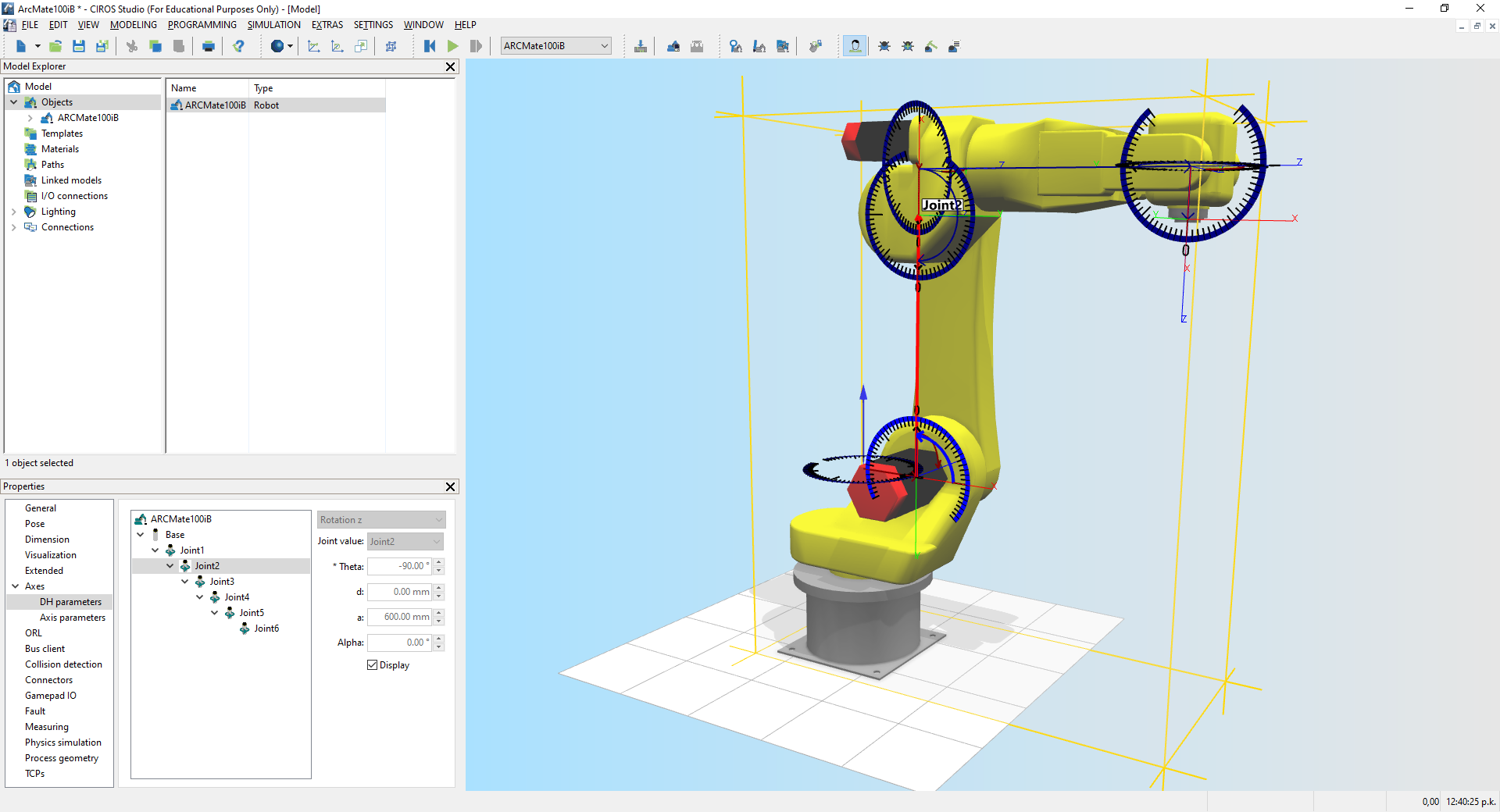The height and width of the screenshot is (812, 1500).
Task: Click the Print icon
Action: pyautogui.click(x=209, y=46)
